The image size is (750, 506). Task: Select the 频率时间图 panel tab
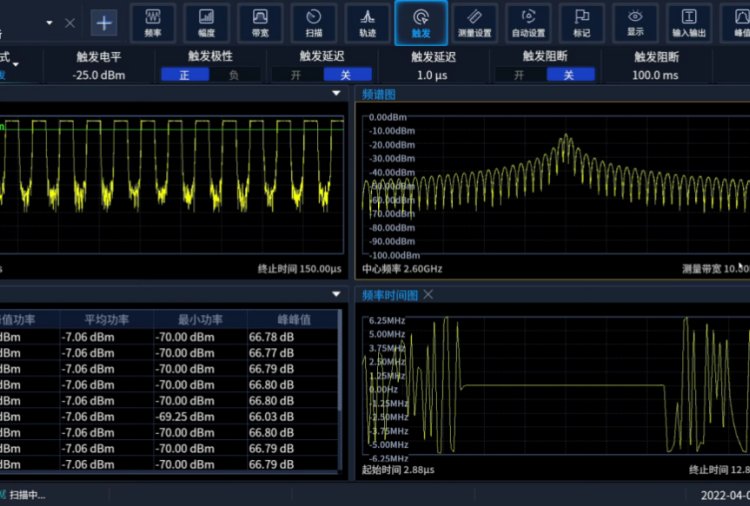coord(389,295)
